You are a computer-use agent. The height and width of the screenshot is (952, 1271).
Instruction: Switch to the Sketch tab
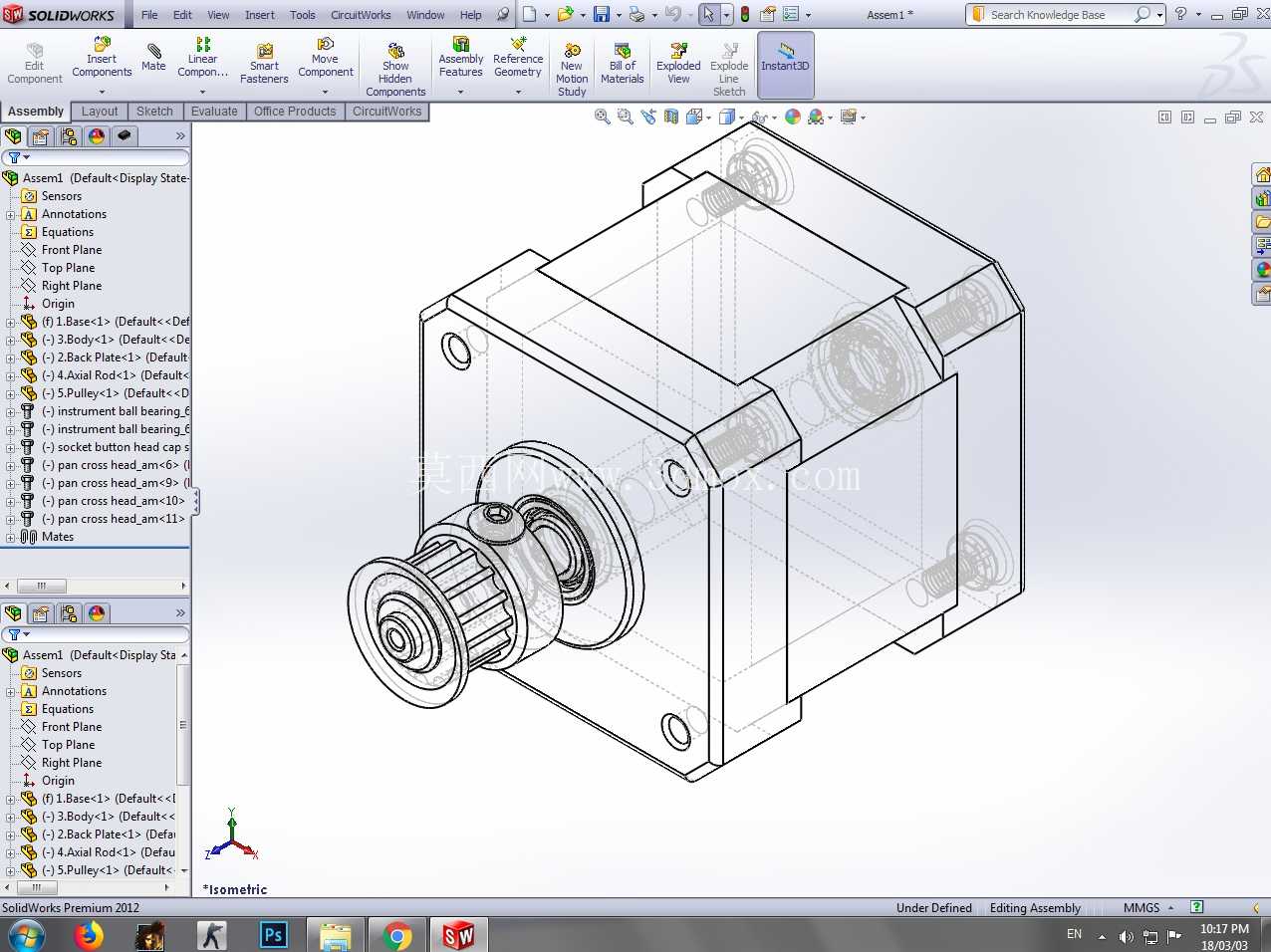pyautogui.click(x=154, y=112)
